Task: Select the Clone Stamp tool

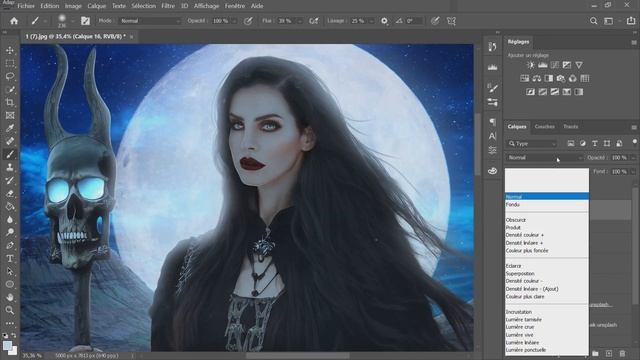Action: (10, 167)
